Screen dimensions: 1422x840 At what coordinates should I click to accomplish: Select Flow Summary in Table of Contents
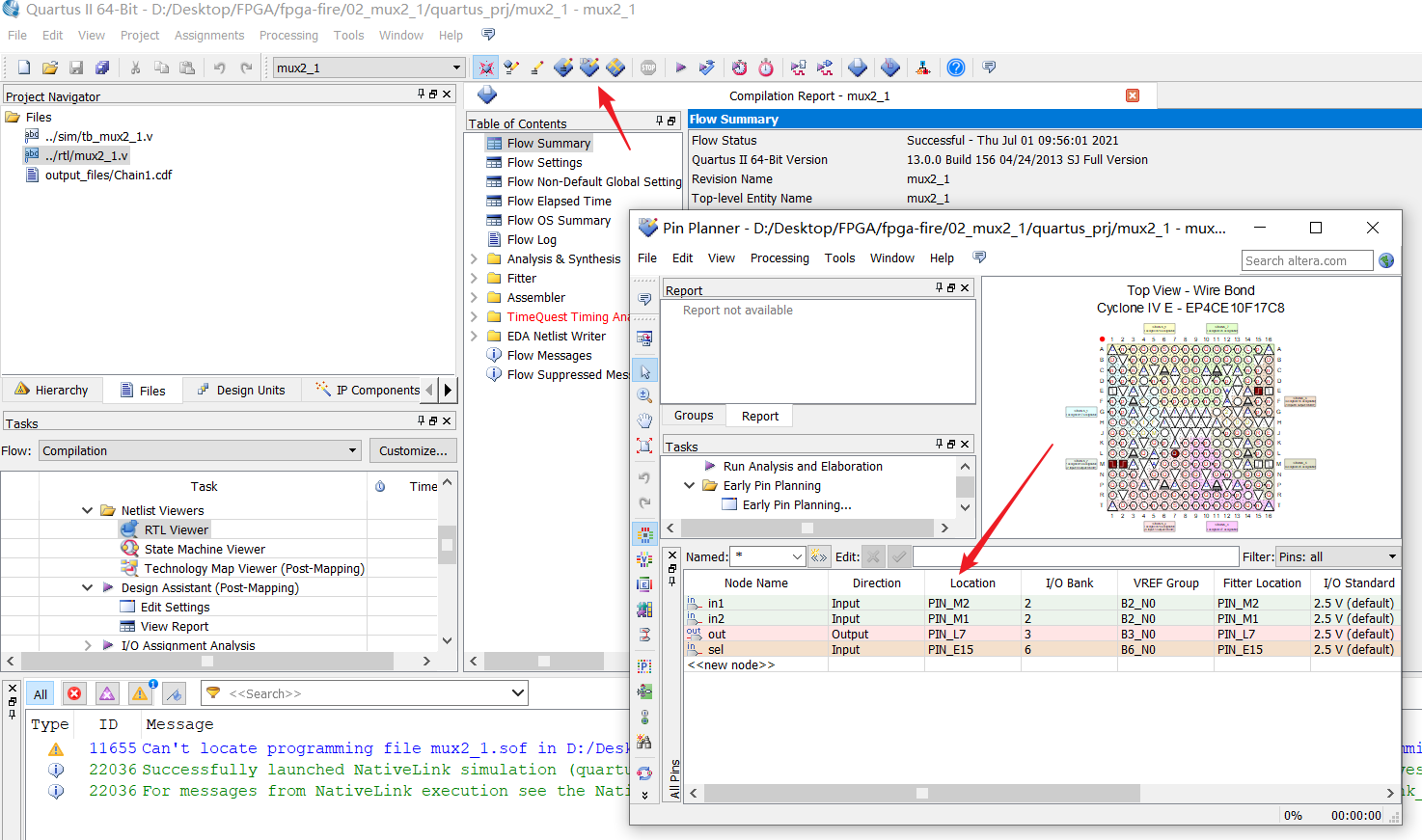tap(548, 143)
